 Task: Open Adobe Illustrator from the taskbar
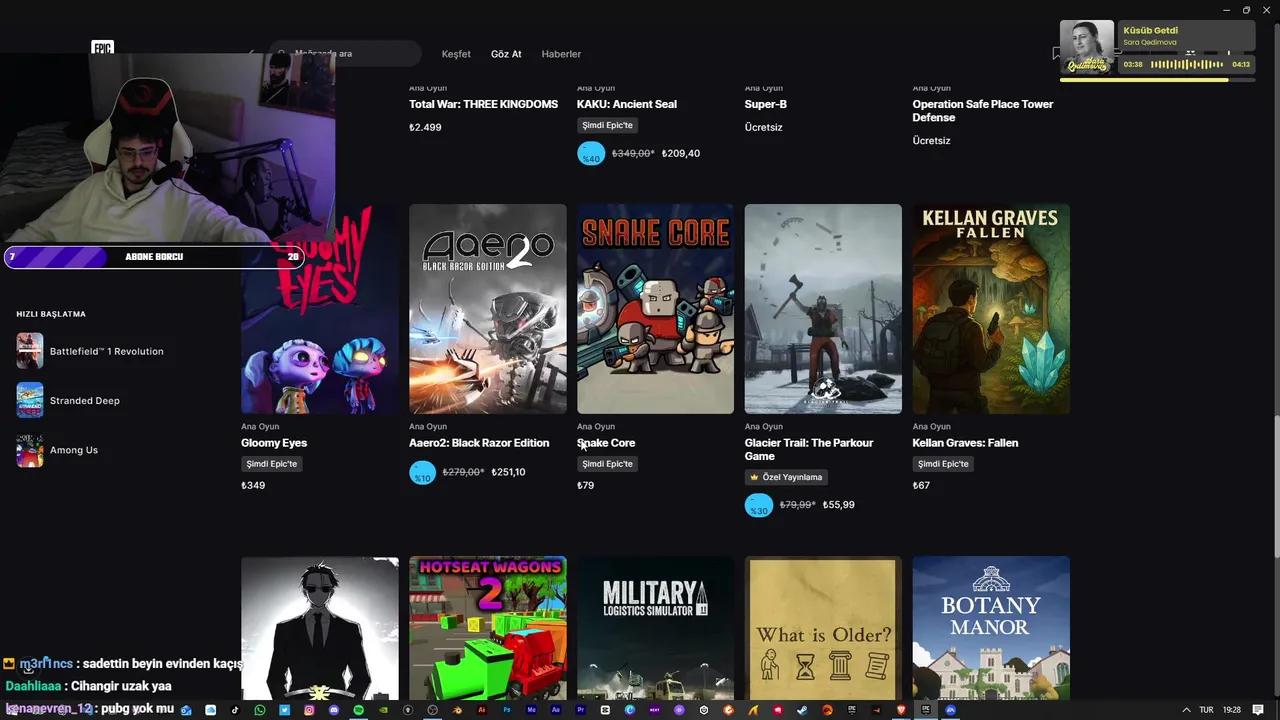coord(482,710)
